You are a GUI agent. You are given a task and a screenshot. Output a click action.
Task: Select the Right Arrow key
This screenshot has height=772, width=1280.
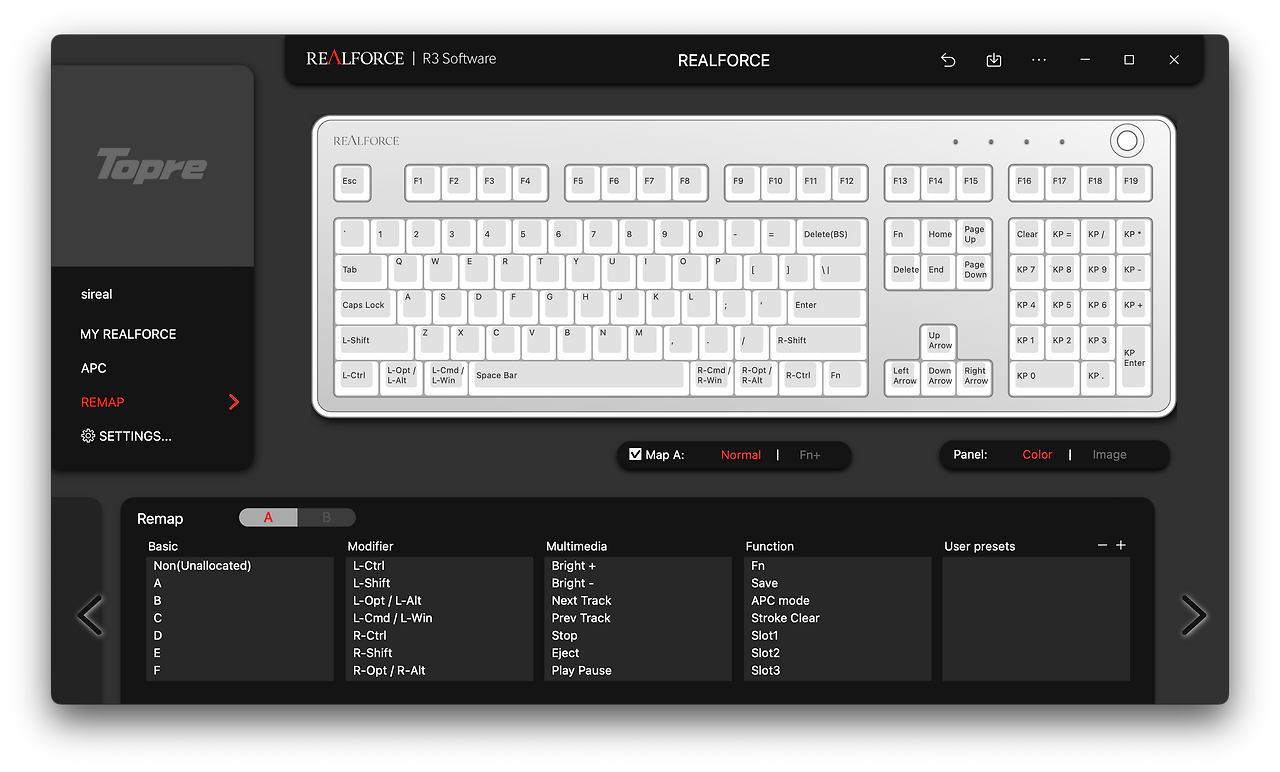point(975,376)
